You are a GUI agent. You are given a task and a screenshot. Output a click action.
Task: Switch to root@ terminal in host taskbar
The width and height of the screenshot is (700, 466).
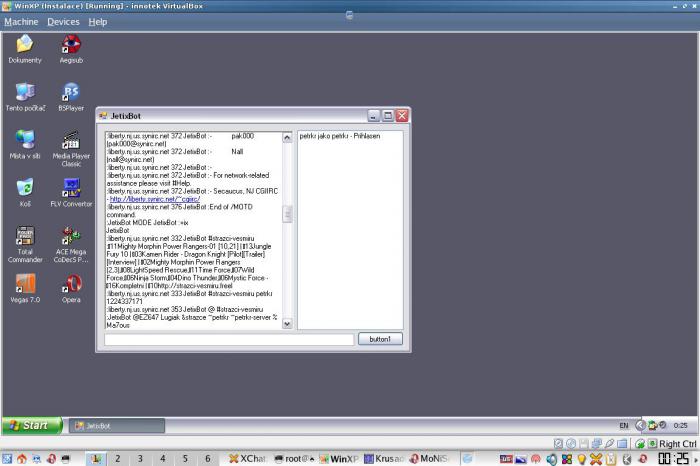click(x=294, y=458)
